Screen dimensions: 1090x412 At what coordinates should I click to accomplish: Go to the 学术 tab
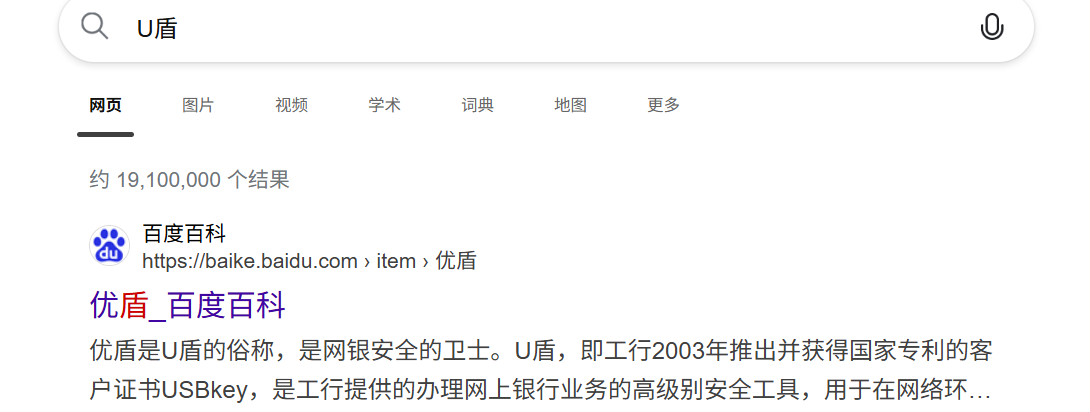tap(384, 105)
